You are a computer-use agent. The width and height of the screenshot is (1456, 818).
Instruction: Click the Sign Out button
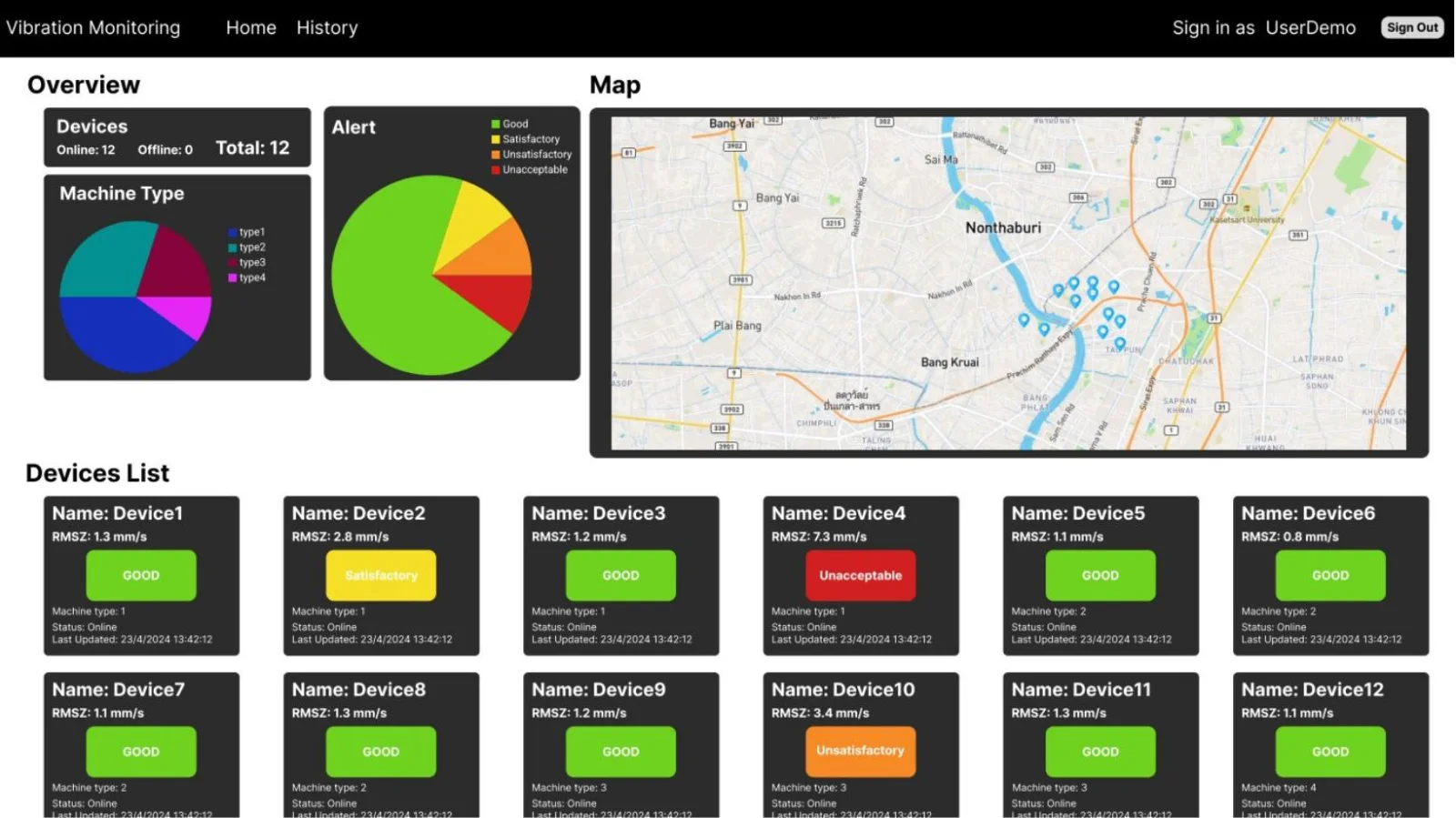pyautogui.click(x=1412, y=27)
